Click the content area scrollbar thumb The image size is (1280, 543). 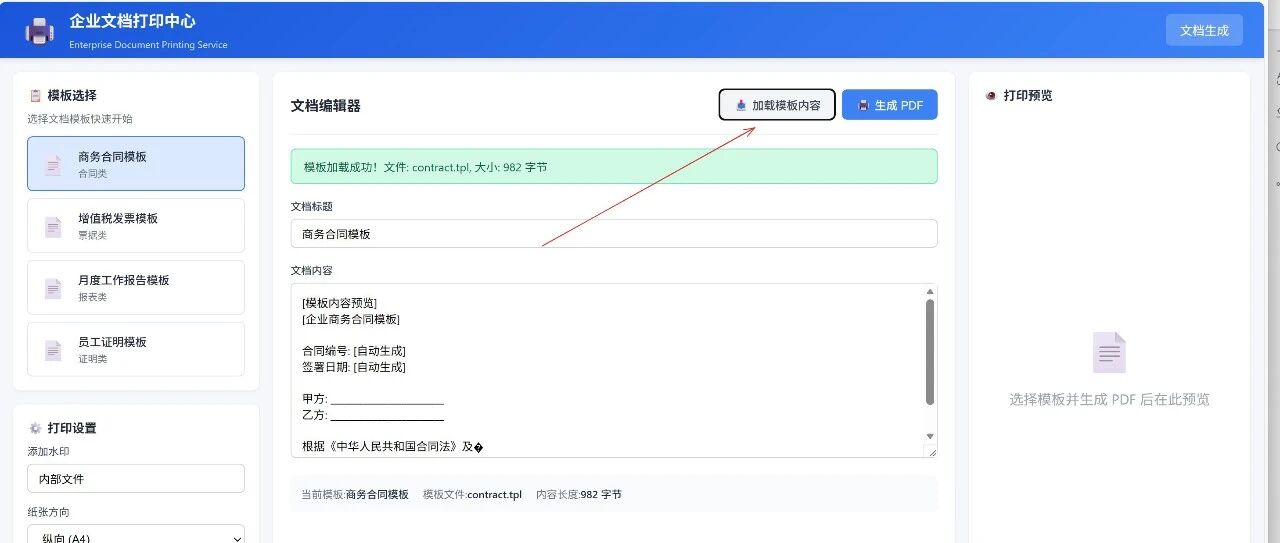[x=930, y=352]
